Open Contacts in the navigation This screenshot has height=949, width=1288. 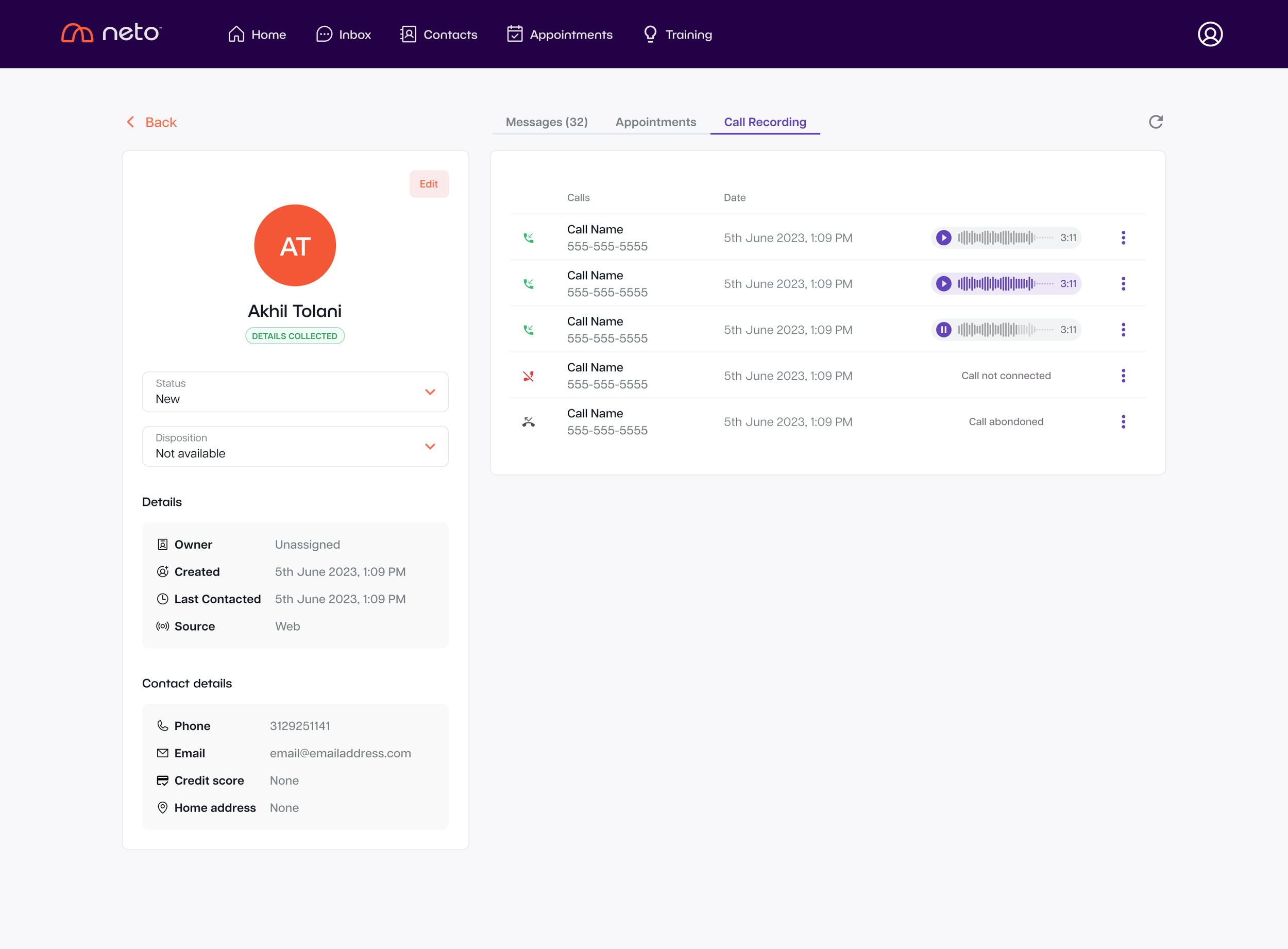439,35
